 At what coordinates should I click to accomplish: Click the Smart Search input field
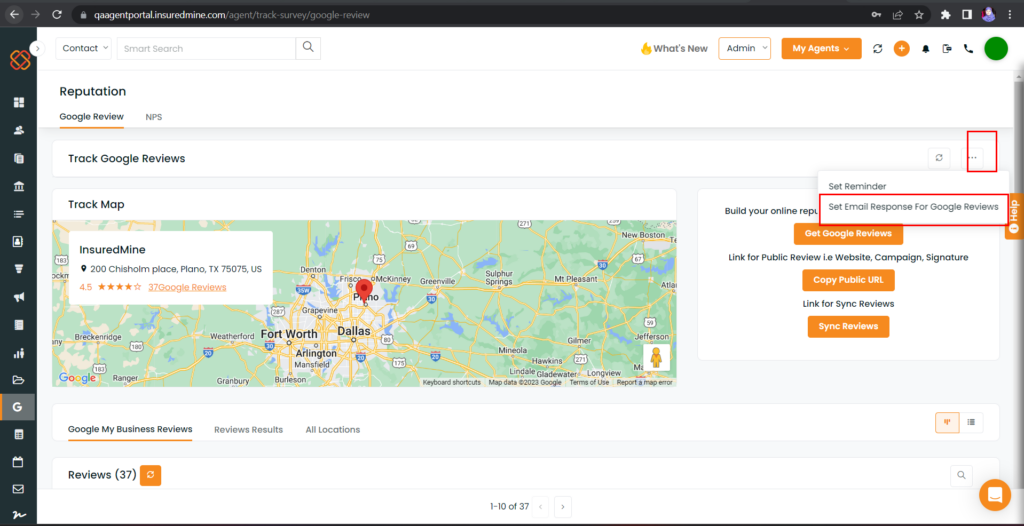pyautogui.click(x=206, y=48)
